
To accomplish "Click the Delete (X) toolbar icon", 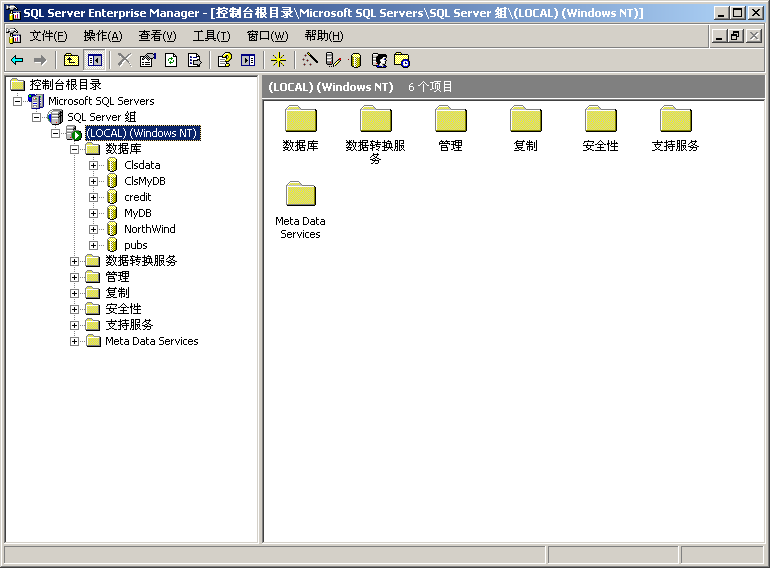I will (124, 60).
